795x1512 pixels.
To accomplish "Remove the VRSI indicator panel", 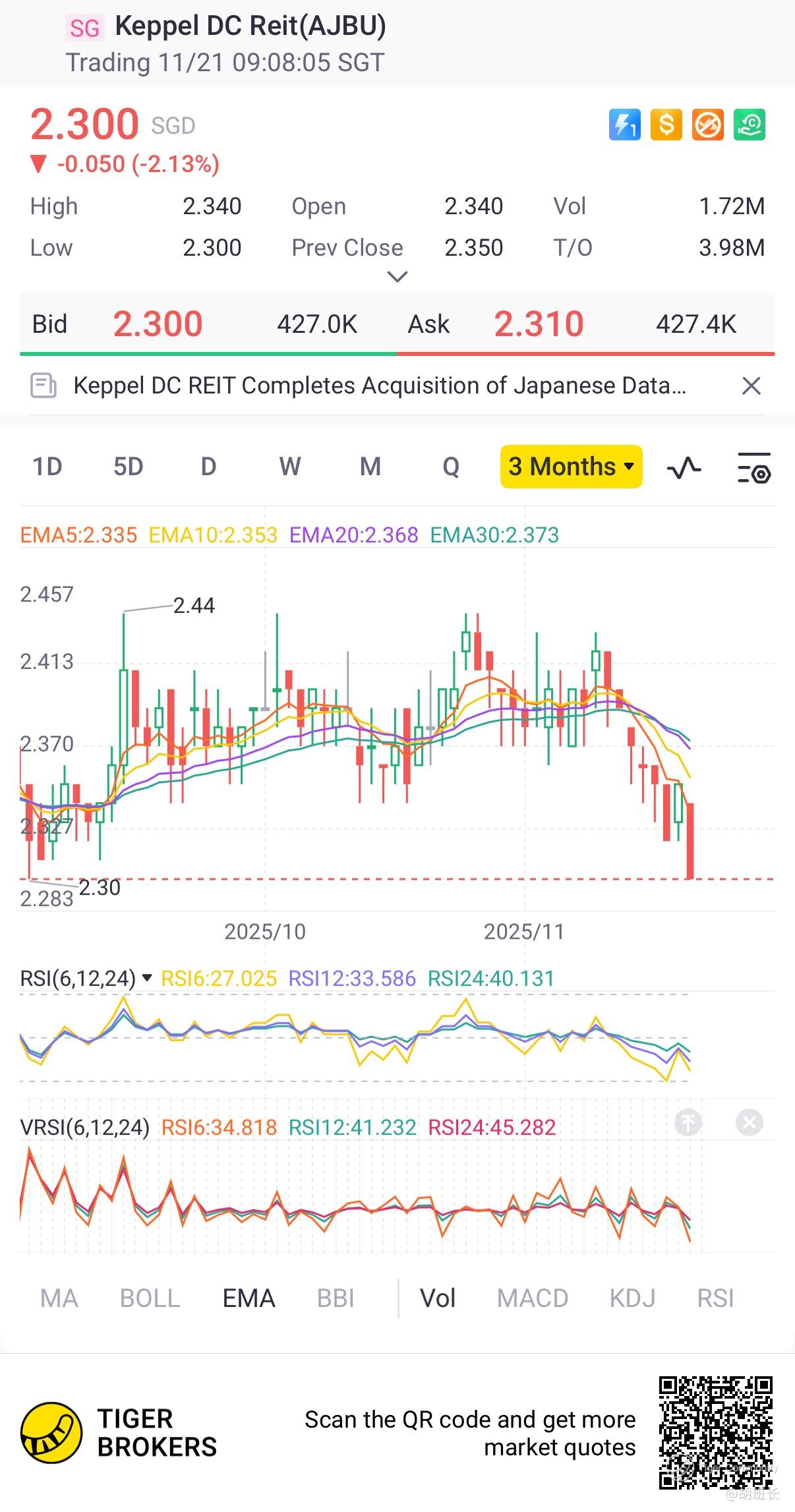I will (x=750, y=1122).
